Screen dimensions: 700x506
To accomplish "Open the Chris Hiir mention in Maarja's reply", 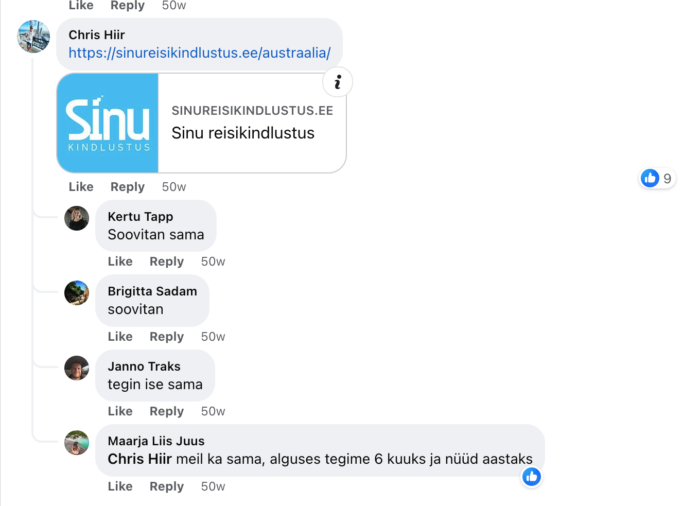I will [140, 459].
